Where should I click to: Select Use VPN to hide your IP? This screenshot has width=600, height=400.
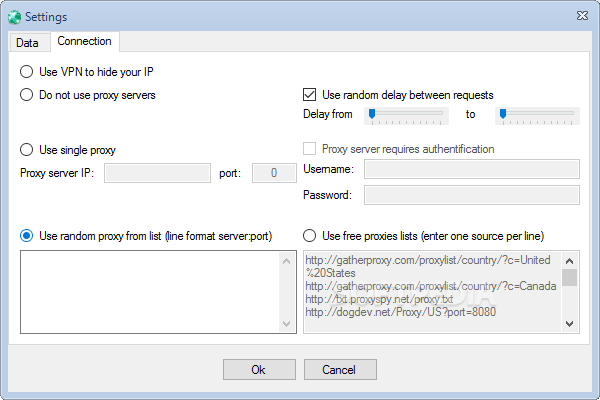click(x=27, y=72)
